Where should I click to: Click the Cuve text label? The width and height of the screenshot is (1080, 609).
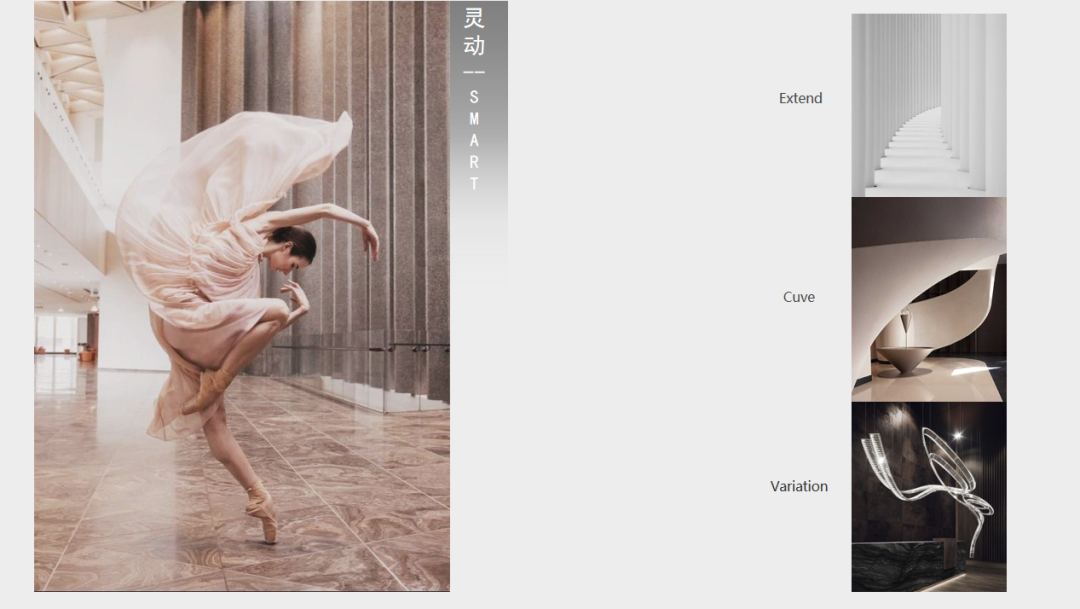[x=798, y=297]
